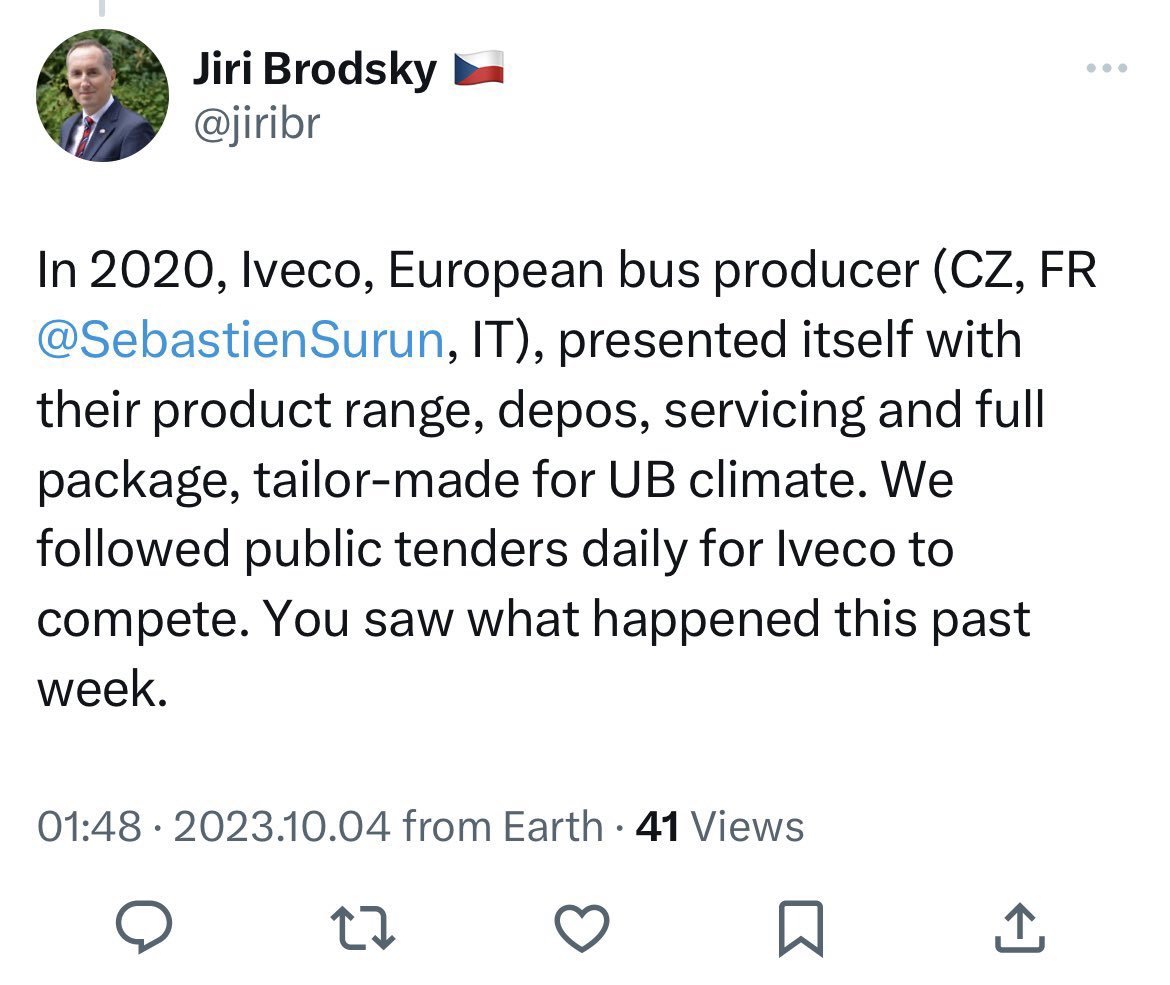Viewport: 1170px width, 985px height.
Task: Open the Jiri Brodsky display name
Action: (313, 70)
